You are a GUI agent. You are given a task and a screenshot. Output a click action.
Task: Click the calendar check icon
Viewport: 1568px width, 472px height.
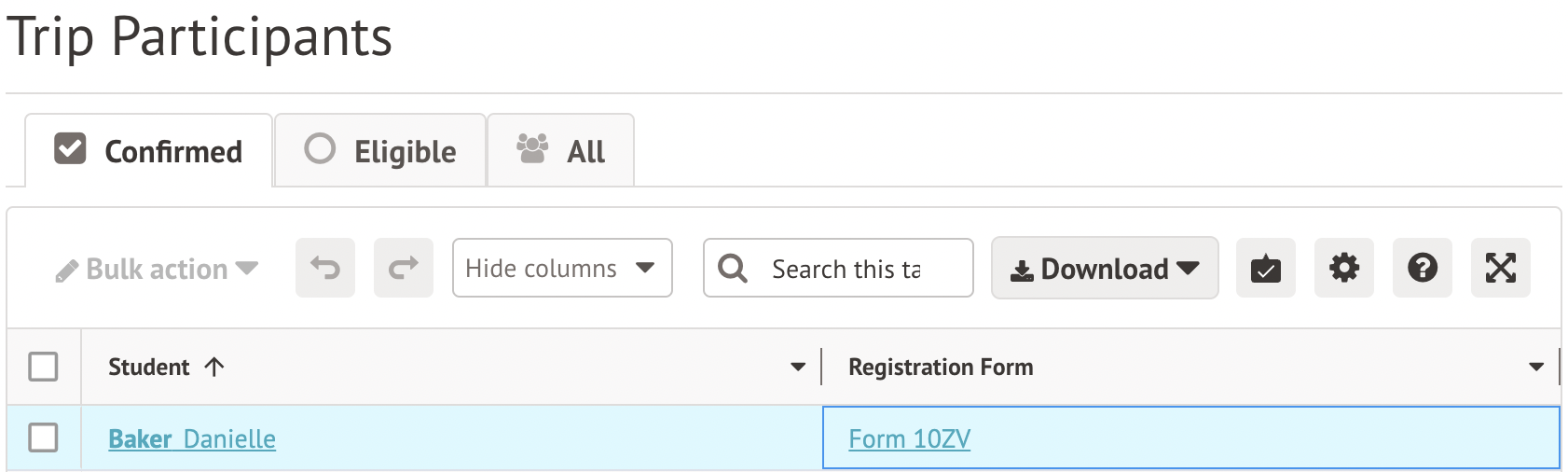1265,269
